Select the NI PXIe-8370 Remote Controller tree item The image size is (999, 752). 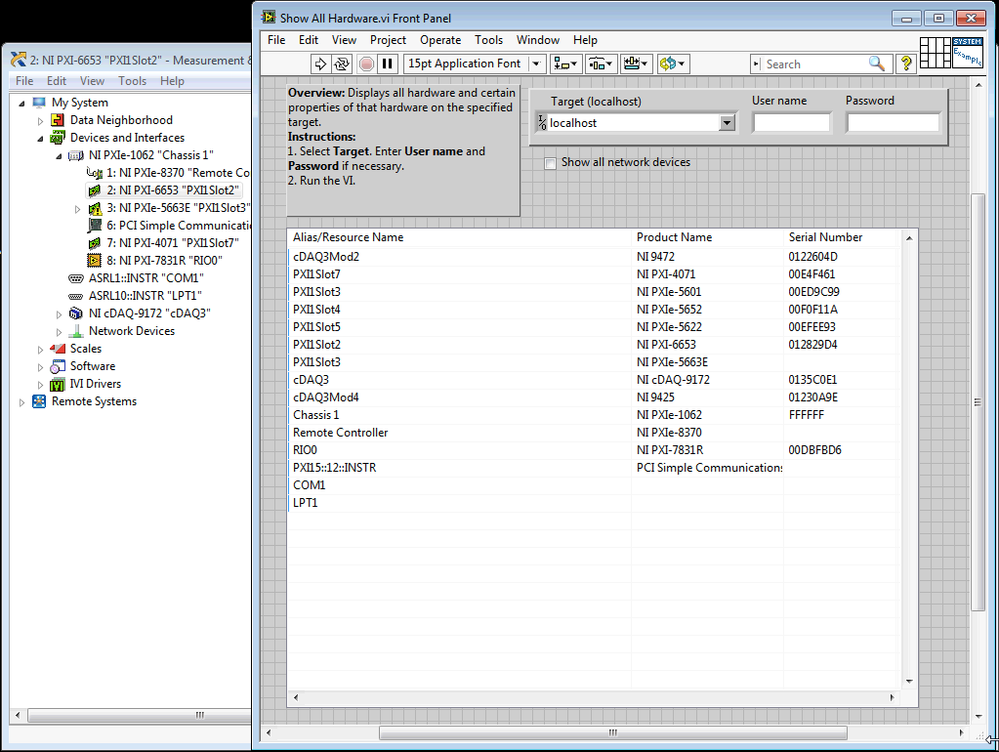click(178, 173)
